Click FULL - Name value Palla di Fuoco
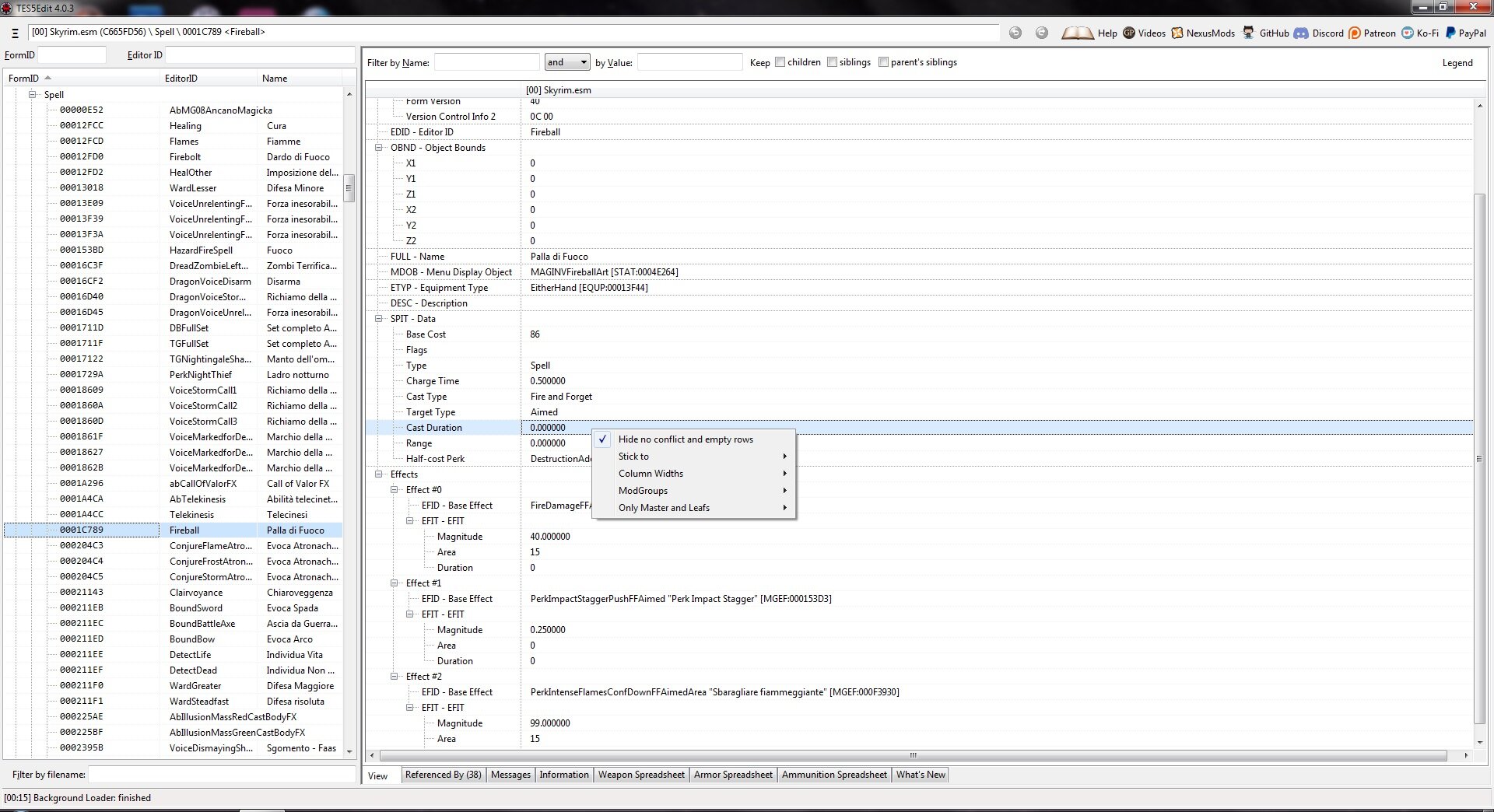Image resolution: width=1494 pixels, height=812 pixels. (559, 257)
